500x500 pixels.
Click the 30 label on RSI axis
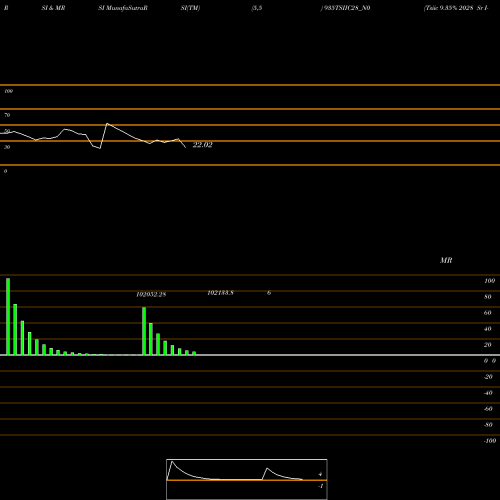(x=7, y=147)
